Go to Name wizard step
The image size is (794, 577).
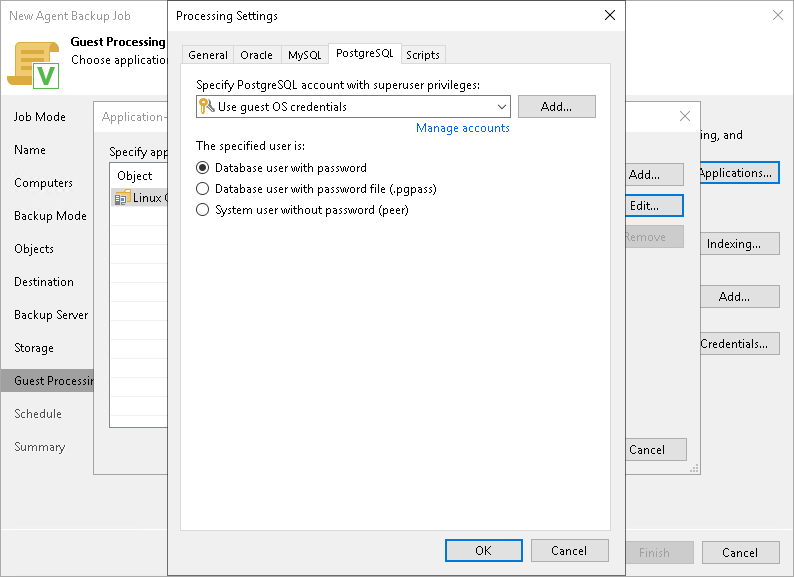30,150
